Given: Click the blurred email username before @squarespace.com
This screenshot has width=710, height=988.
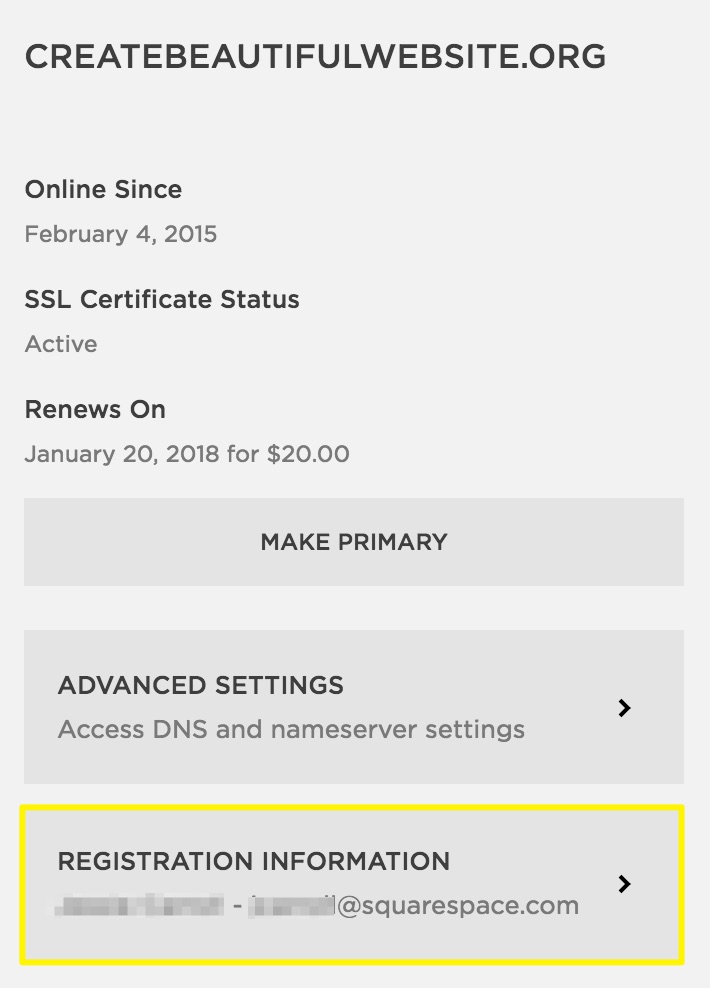Looking at the screenshot, I should (291, 907).
